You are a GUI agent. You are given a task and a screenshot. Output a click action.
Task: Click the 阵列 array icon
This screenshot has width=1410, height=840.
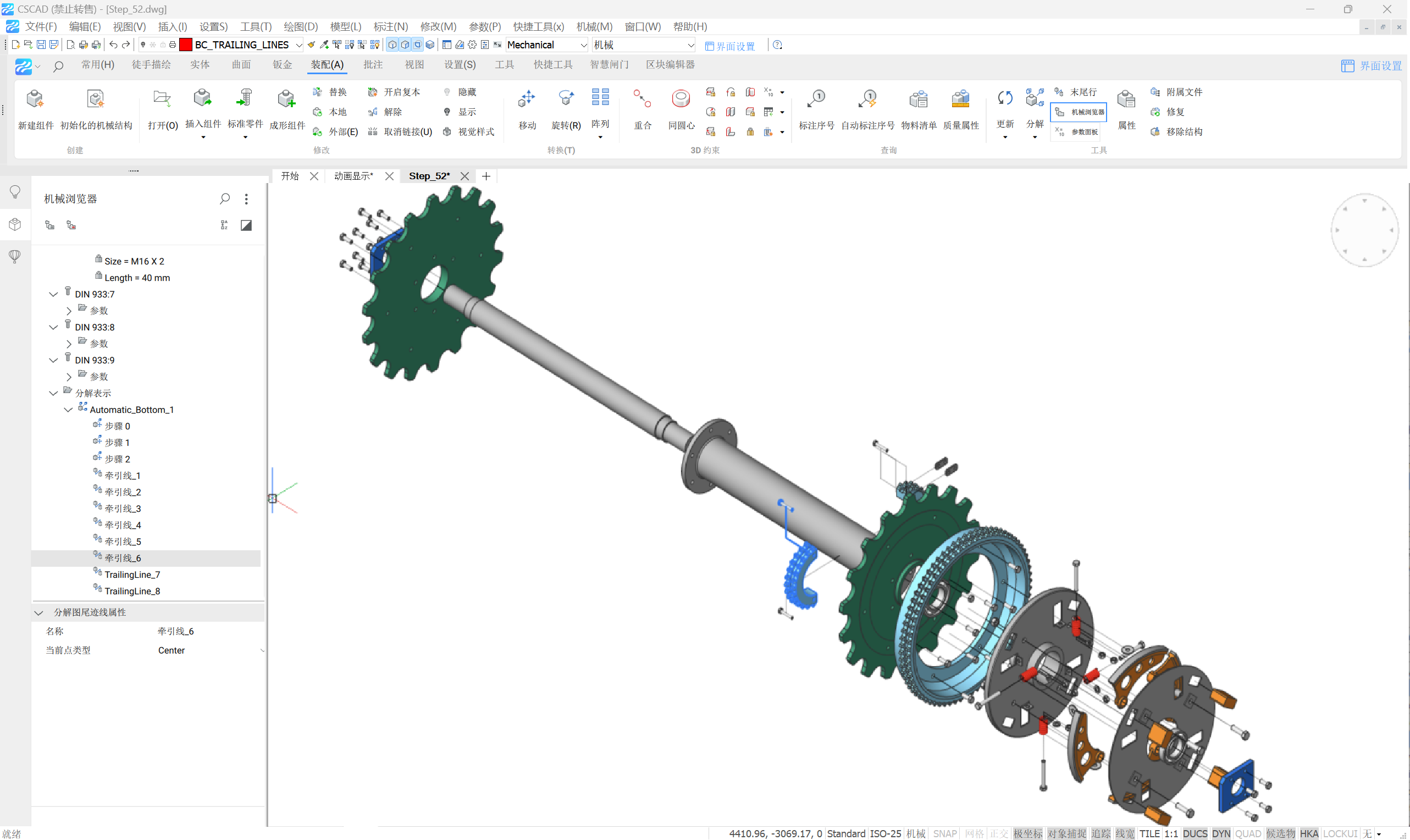600,97
